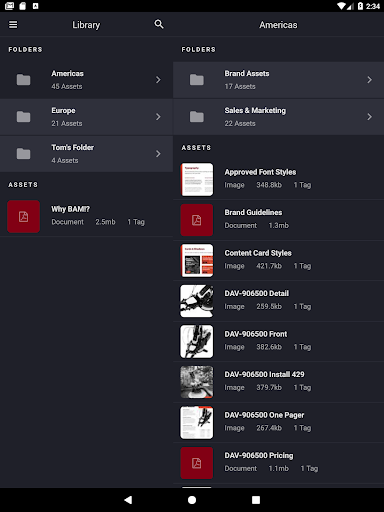Viewport: 384px width, 512px height.
Task: Select the Sales & Marketing folder name
Action: click(x=255, y=111)
